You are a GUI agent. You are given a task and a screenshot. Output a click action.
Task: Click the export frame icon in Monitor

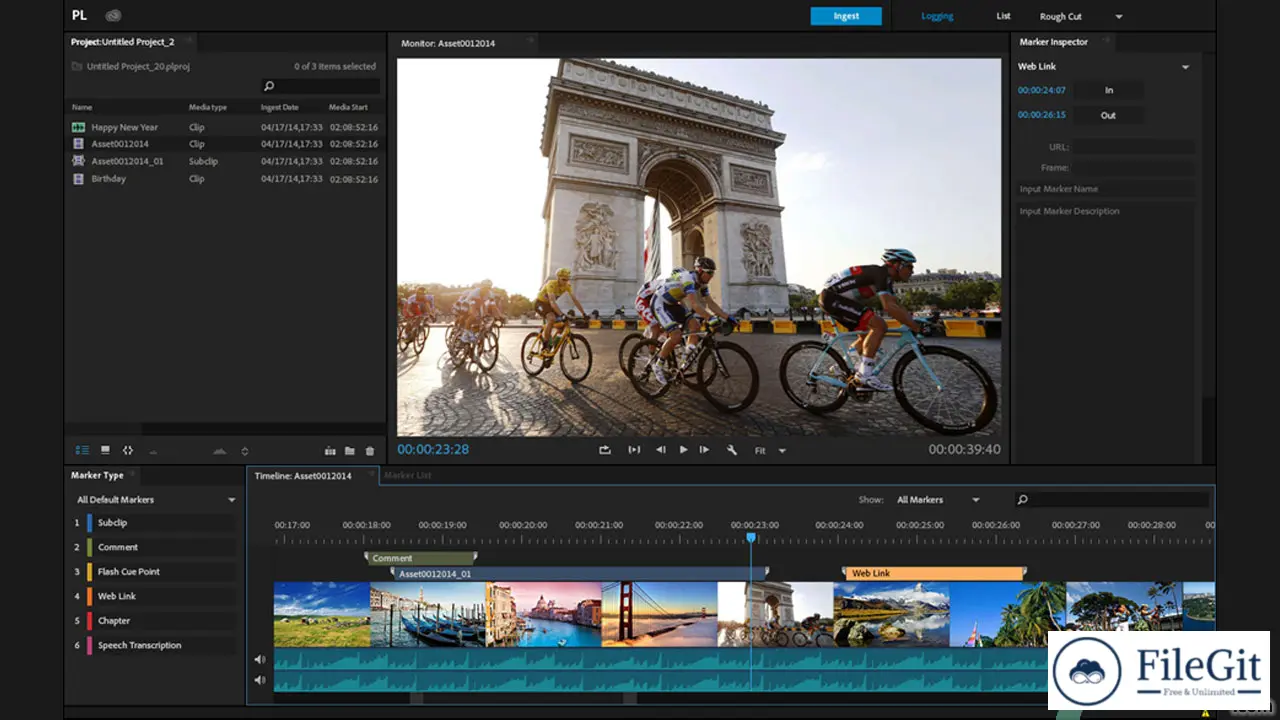(605, 450)
